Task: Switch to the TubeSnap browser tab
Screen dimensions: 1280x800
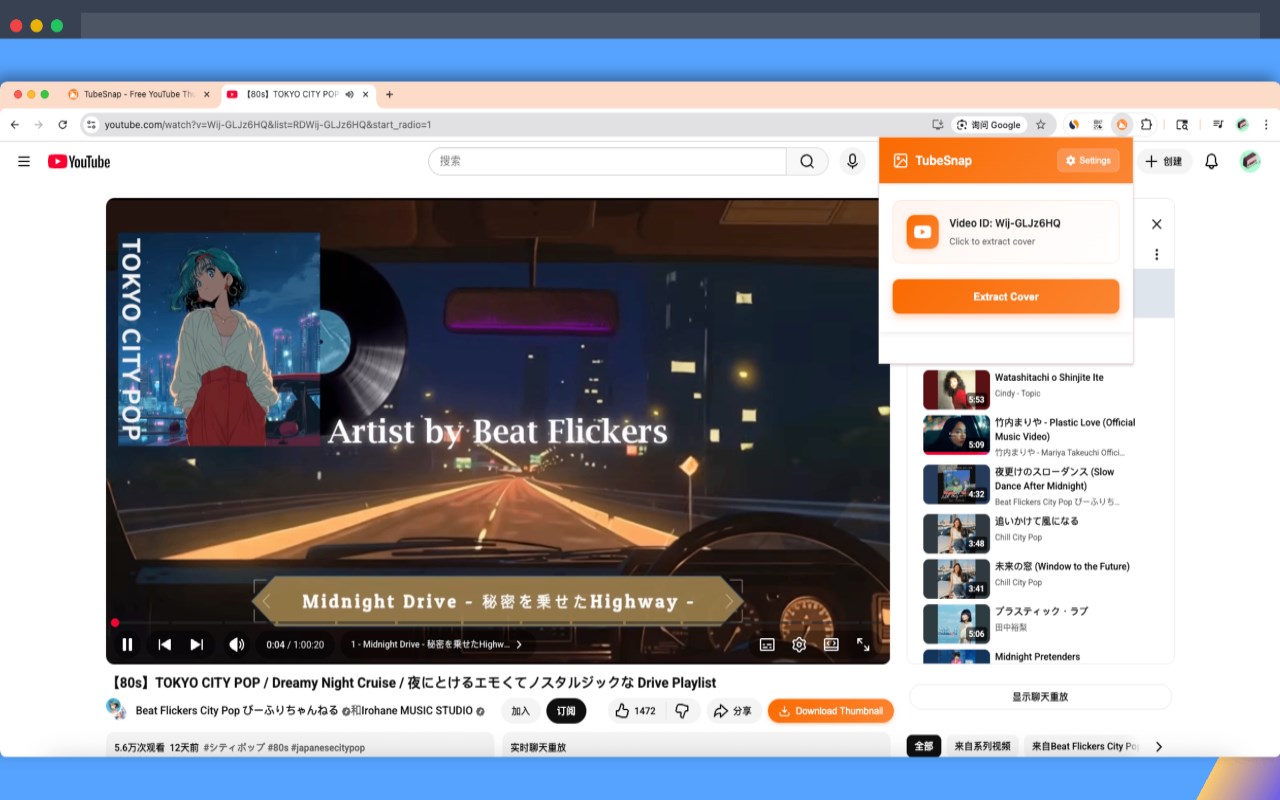Action: [x=139, y=94]
